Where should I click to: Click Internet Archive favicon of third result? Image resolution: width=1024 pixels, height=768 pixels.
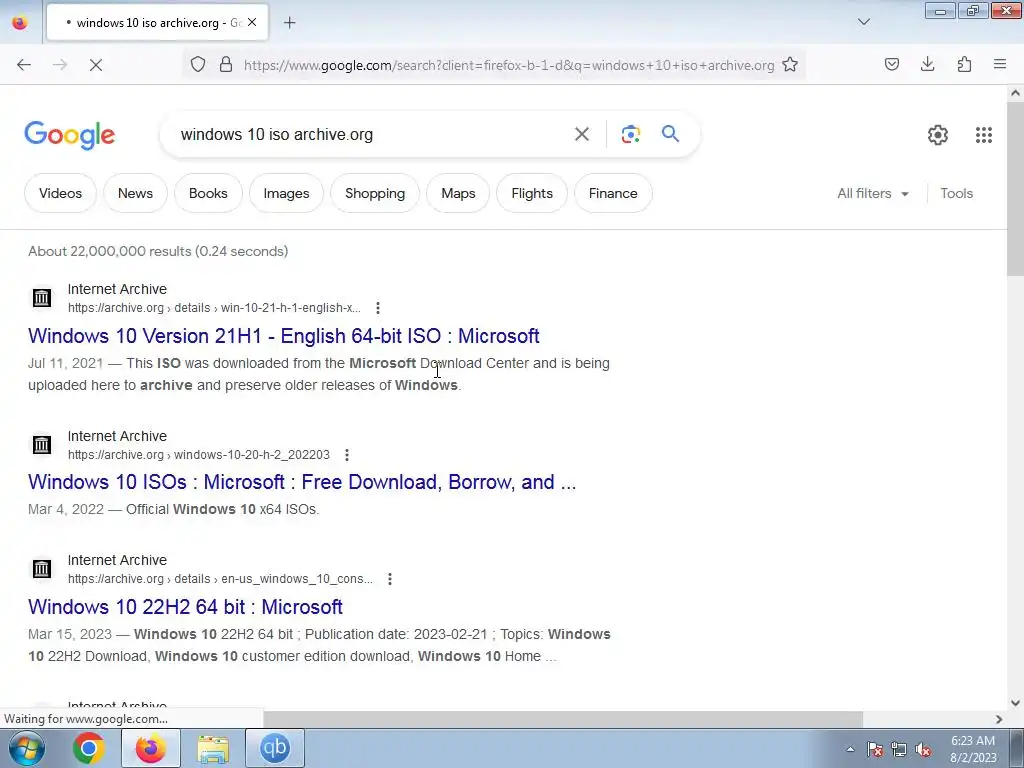(42, 569)
